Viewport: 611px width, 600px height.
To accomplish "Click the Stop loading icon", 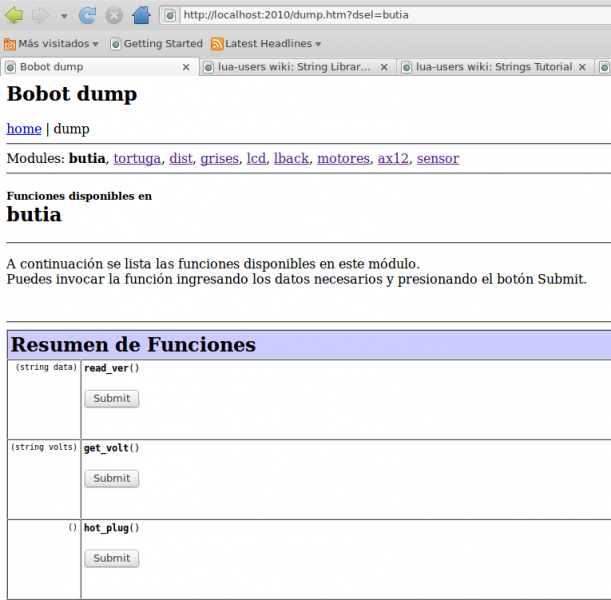I will tap(114, 15).
